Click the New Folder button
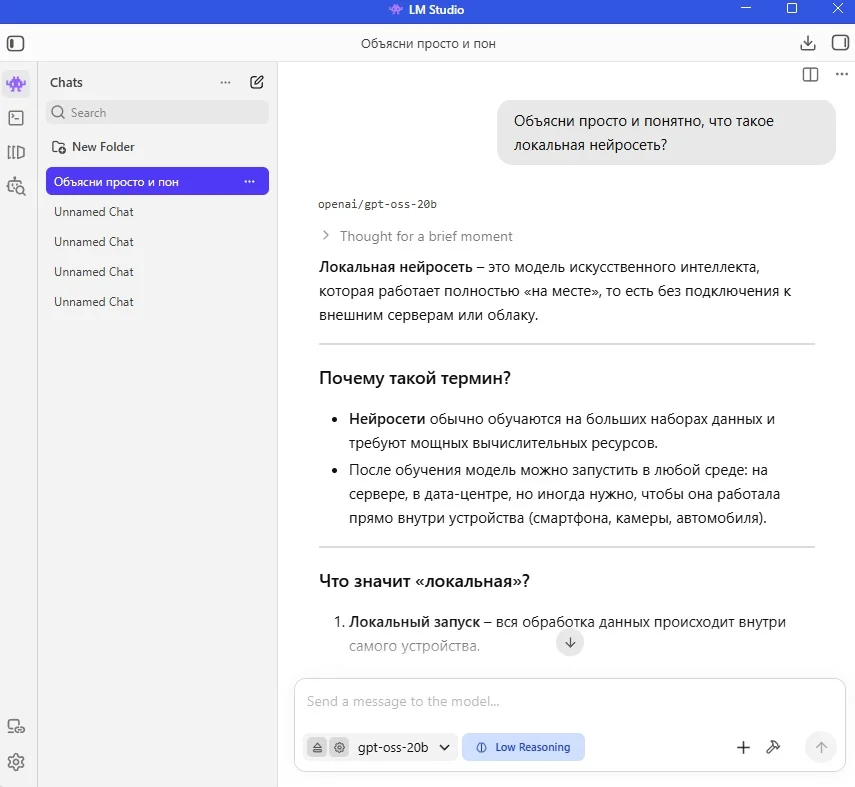Image resolution: width=855 pixels, height=787 pixels. pyautogui.click(x=93, y=147)
